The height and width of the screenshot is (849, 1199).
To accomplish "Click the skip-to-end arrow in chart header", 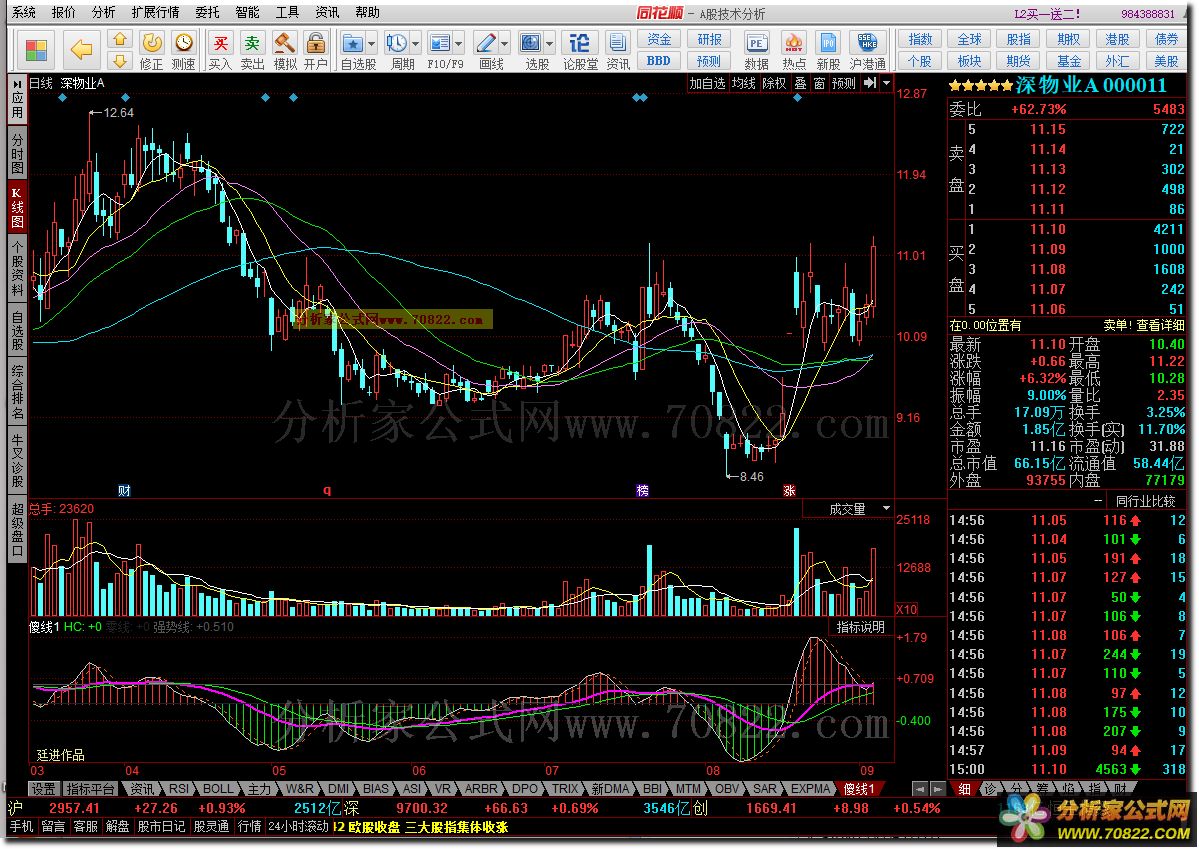I will pyautogui.click(x=870, y=83).
